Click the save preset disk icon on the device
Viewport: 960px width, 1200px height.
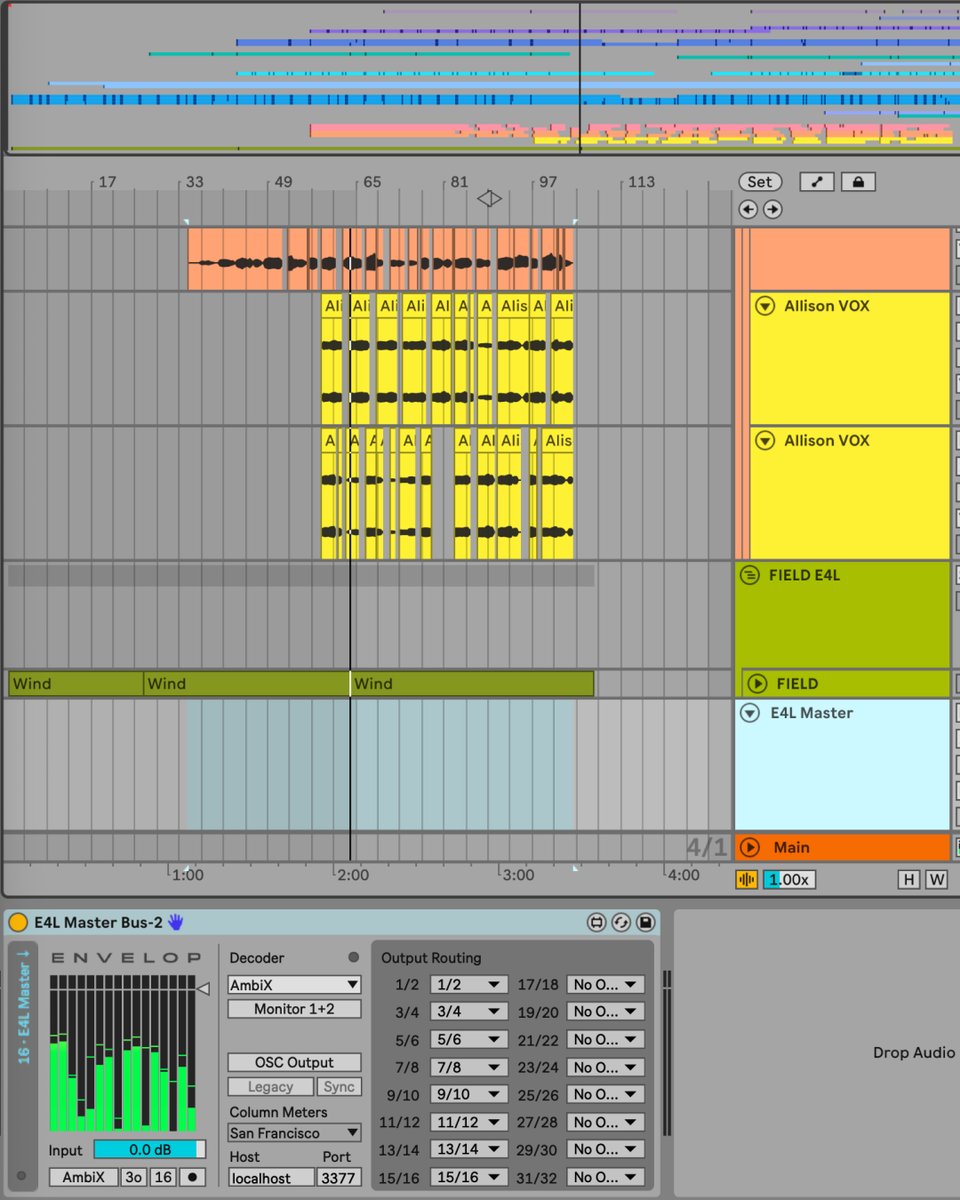645,922
